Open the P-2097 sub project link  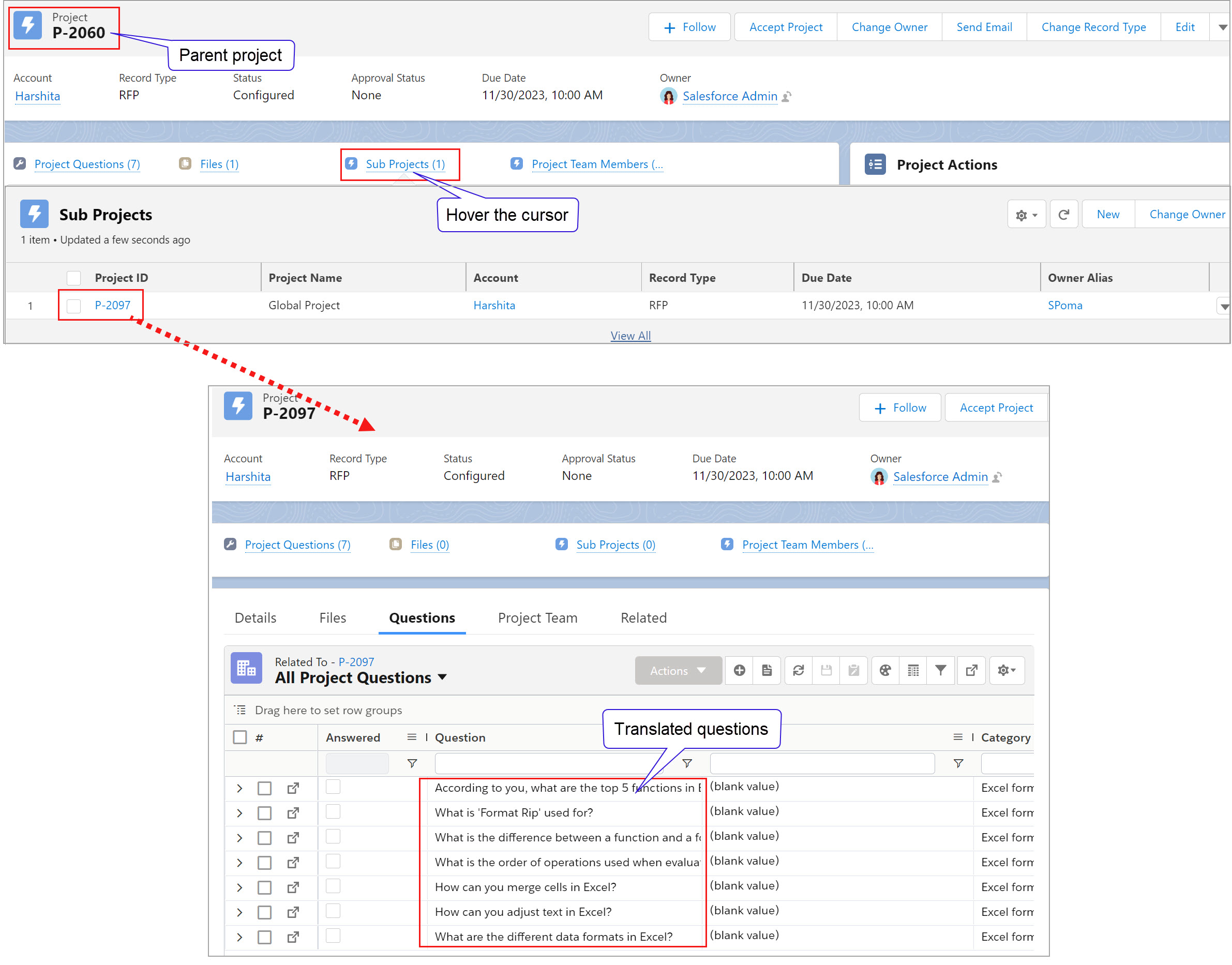coord(112,306)
